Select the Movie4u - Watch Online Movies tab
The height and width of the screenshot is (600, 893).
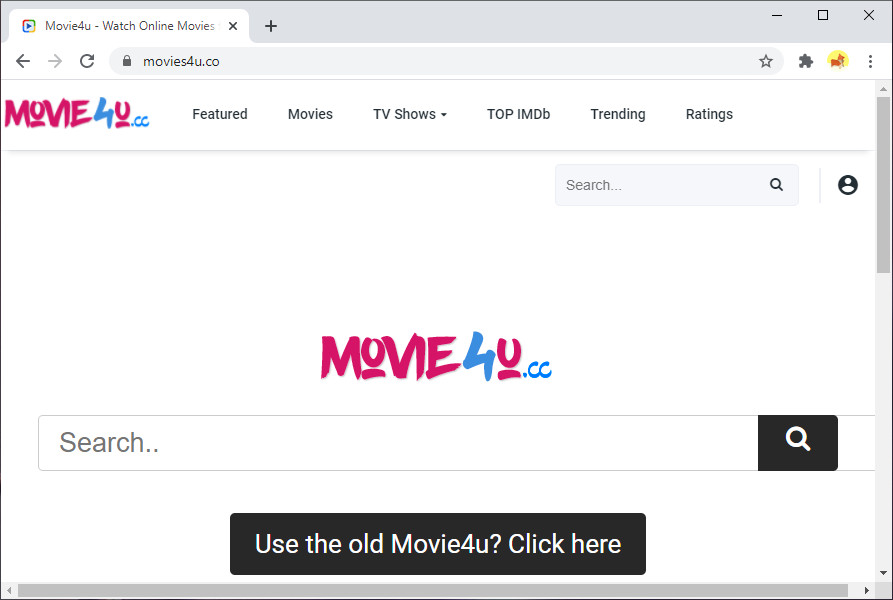coord(129,26)
